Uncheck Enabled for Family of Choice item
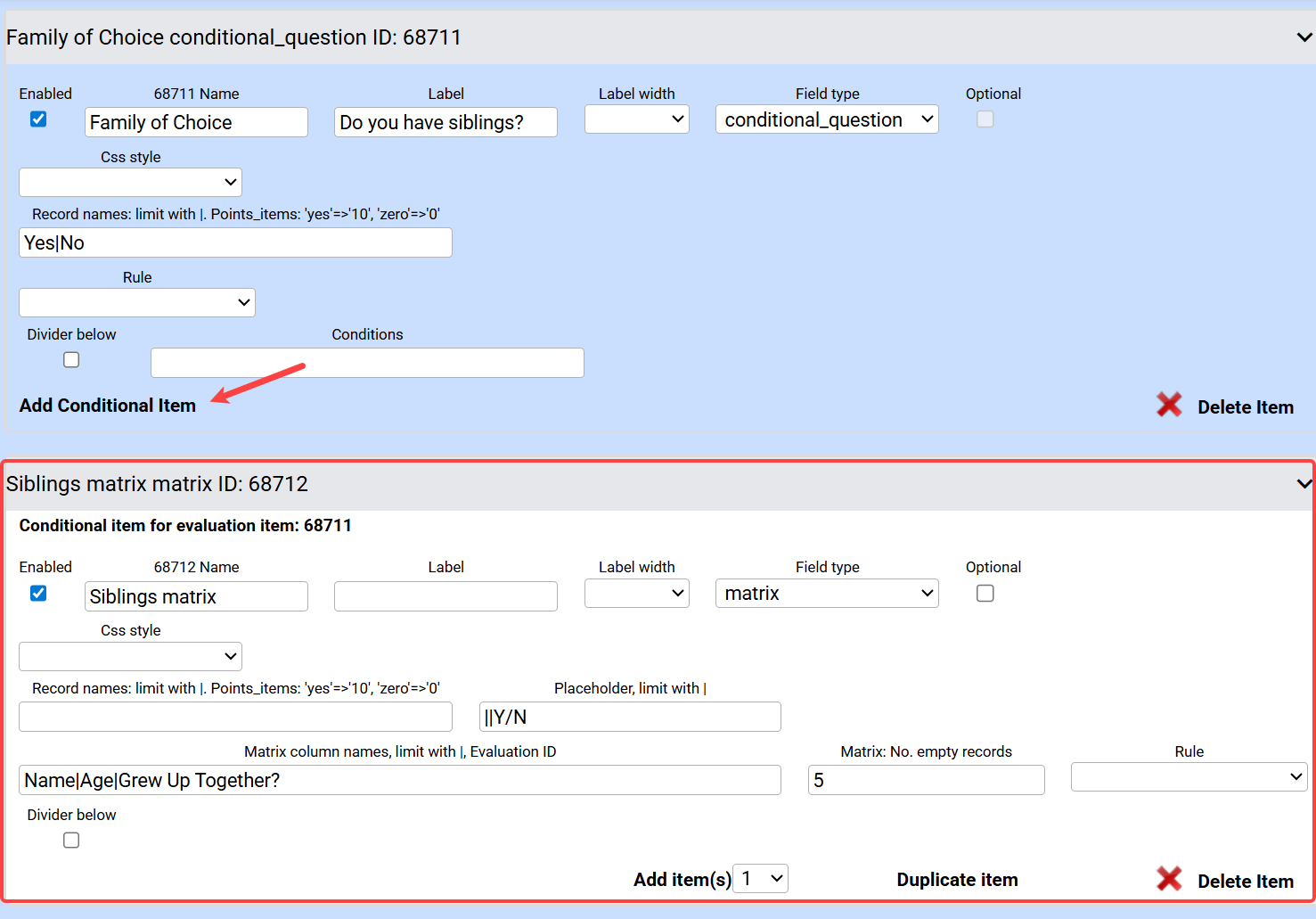The width and height of the screenshot is (1316, 919). pos(38,119)
